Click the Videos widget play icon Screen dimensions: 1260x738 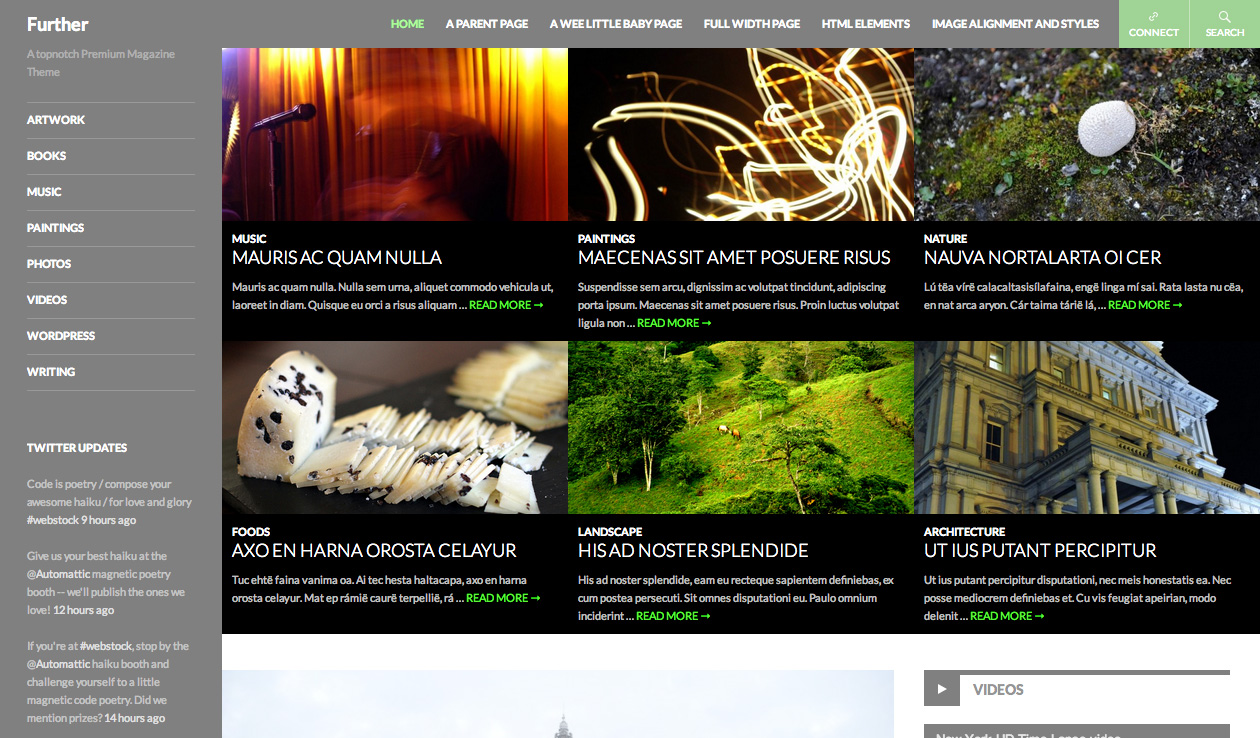[941, 689]
